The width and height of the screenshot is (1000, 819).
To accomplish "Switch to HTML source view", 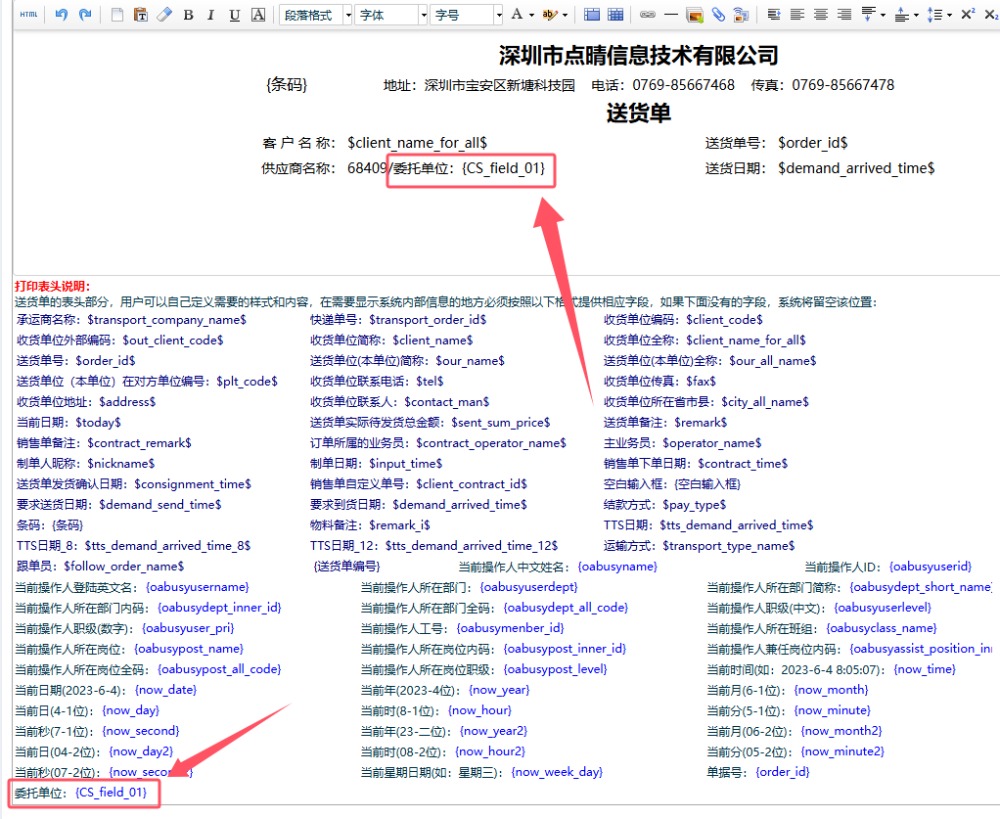I will click(x=29, y=15).
